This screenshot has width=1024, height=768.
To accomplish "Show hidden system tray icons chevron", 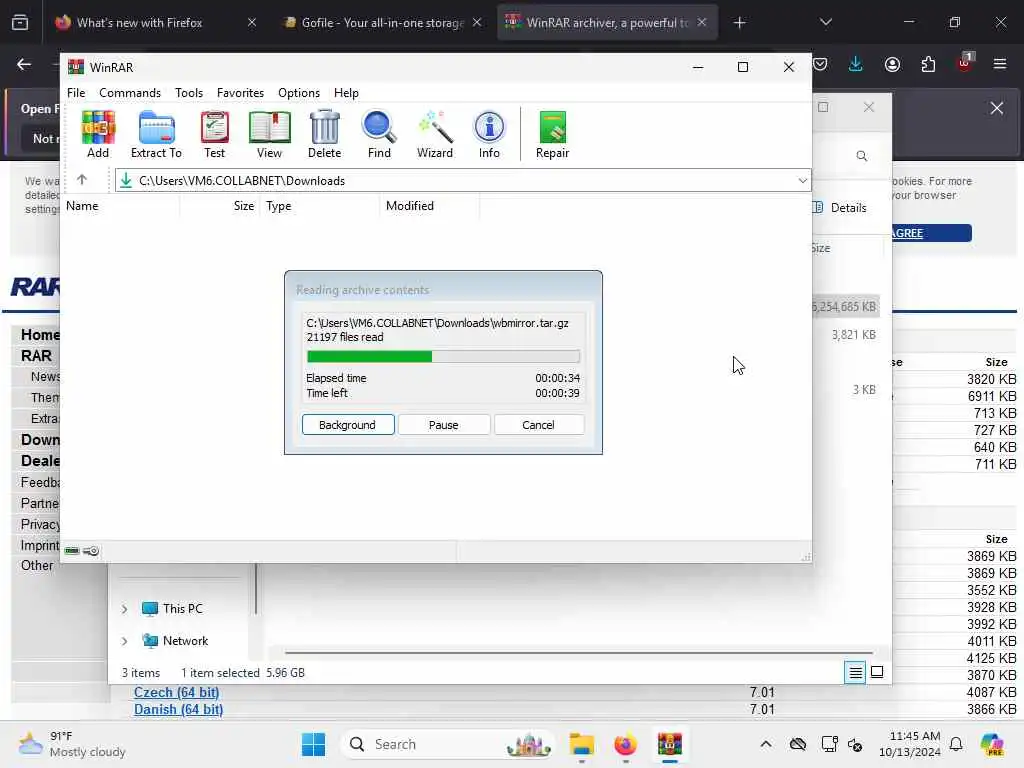I will 766,744.
